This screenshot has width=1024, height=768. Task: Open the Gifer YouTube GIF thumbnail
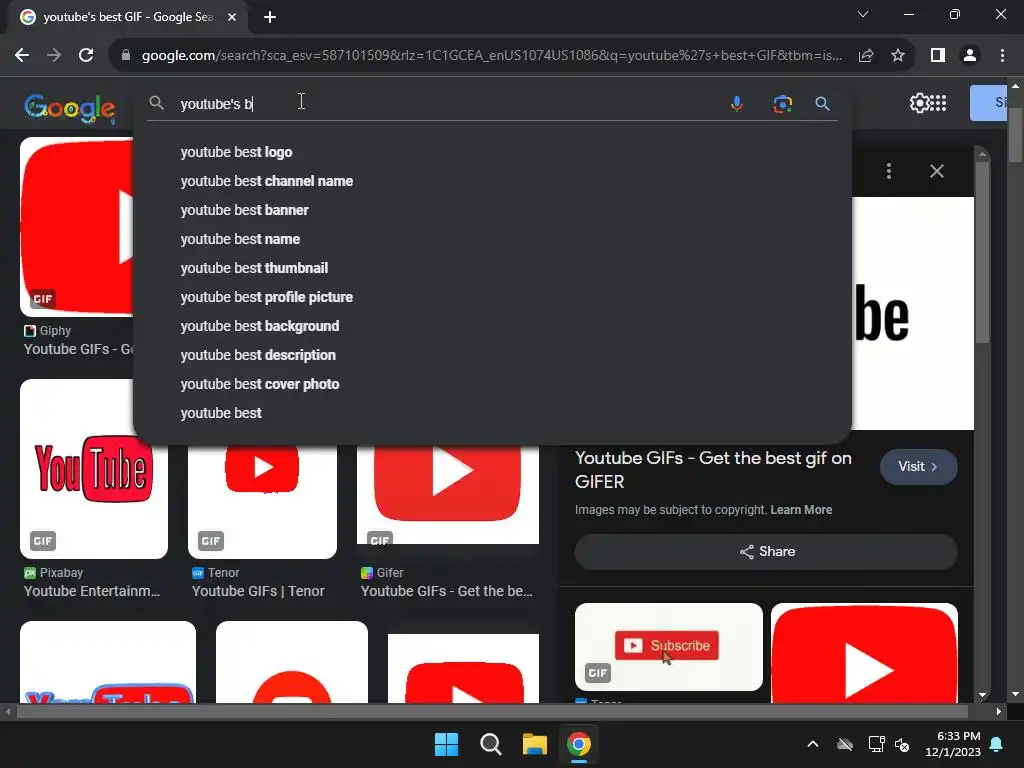448,494
